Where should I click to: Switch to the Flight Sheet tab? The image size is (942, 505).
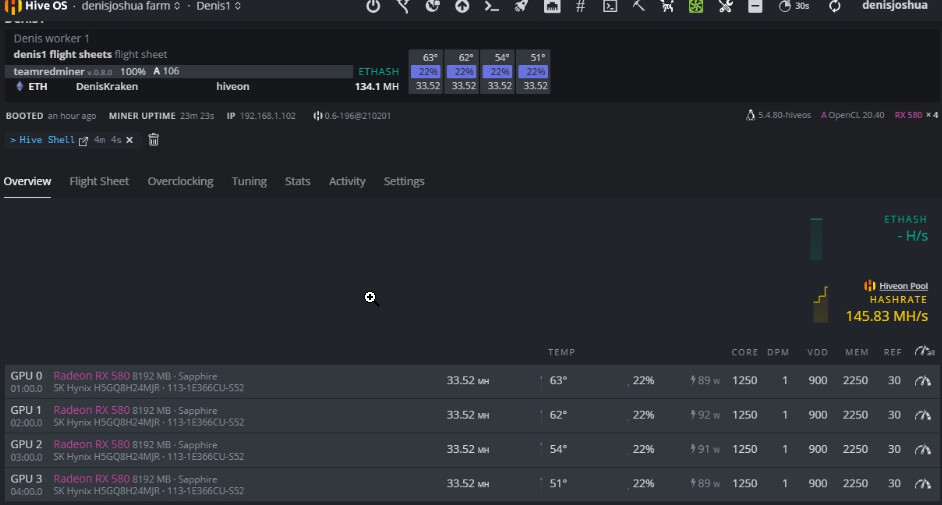point(99,181)
